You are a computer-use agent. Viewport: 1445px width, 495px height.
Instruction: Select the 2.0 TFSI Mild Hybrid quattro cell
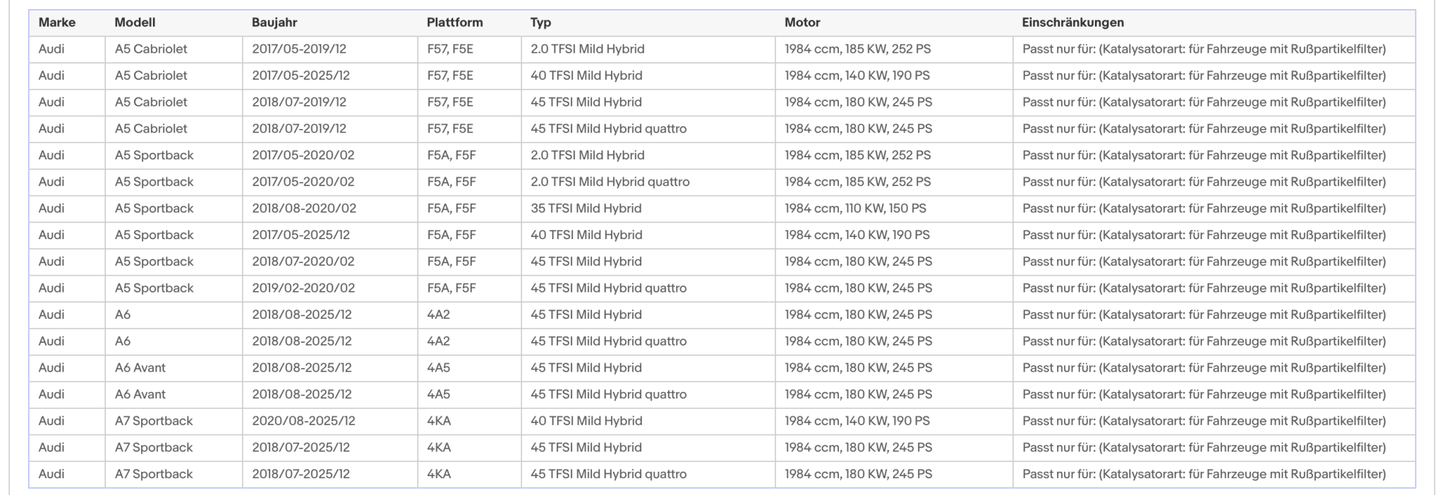(609, 182)
